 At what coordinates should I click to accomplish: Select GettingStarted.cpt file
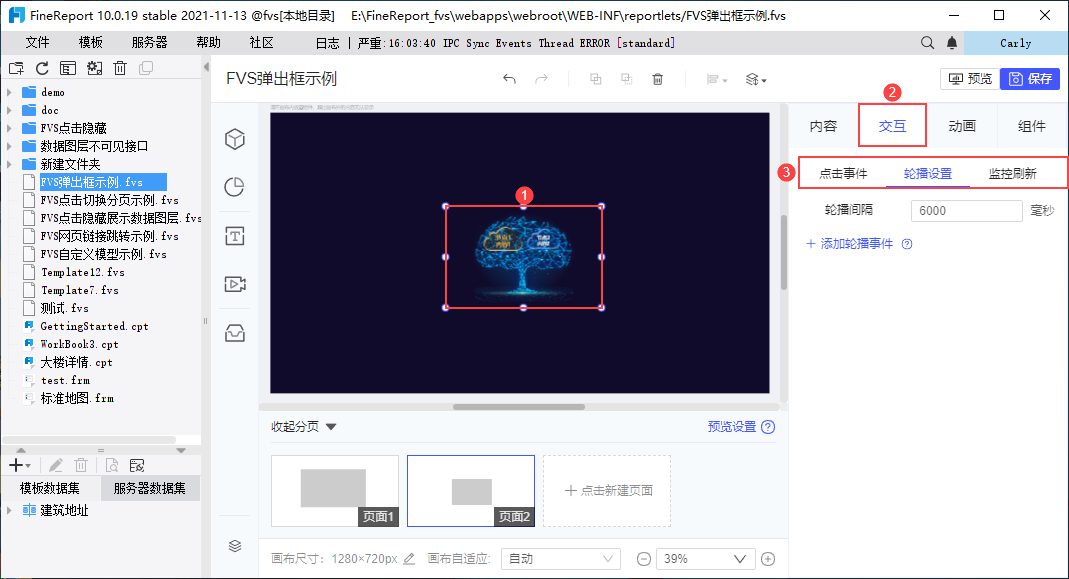(x=94, y=327)
